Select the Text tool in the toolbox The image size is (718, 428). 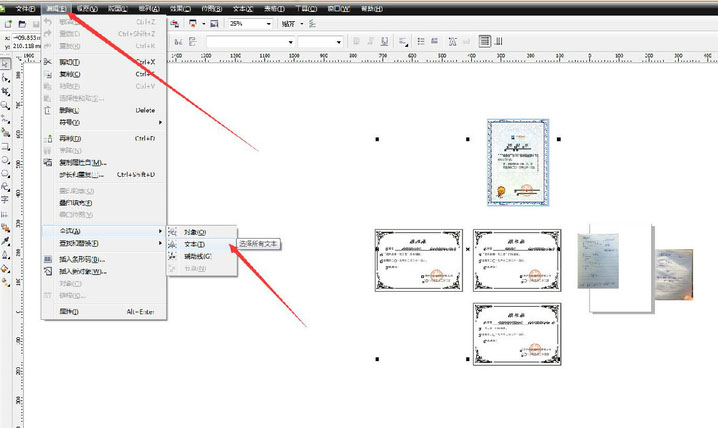[6, 201]
